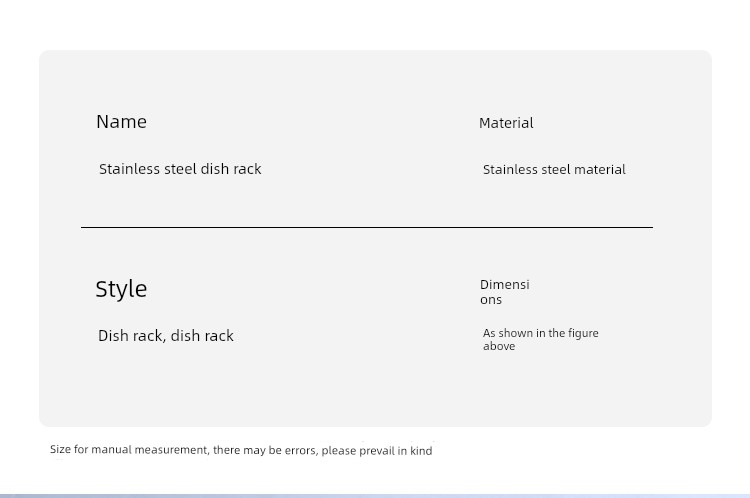The height and width of the screenshot is (498, 750).
Task: Click the blue gradient bar at the bottom
Action: [375, 496]
